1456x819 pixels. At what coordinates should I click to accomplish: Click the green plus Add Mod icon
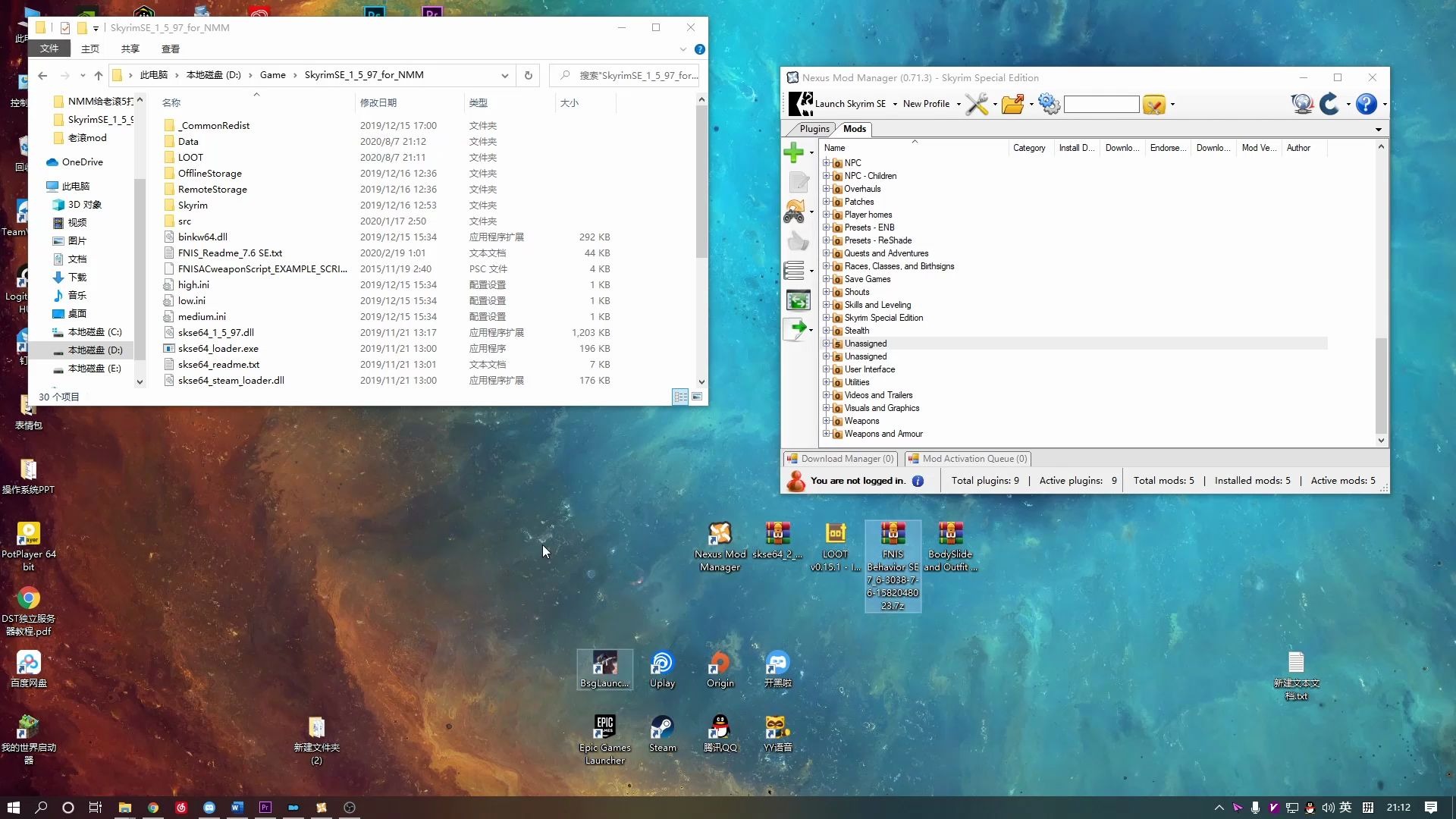click(793, 152)
